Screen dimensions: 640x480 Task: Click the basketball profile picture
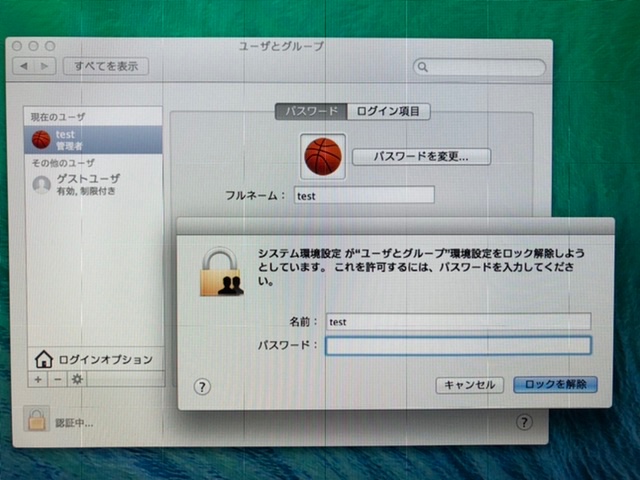(x=323, y=156)
